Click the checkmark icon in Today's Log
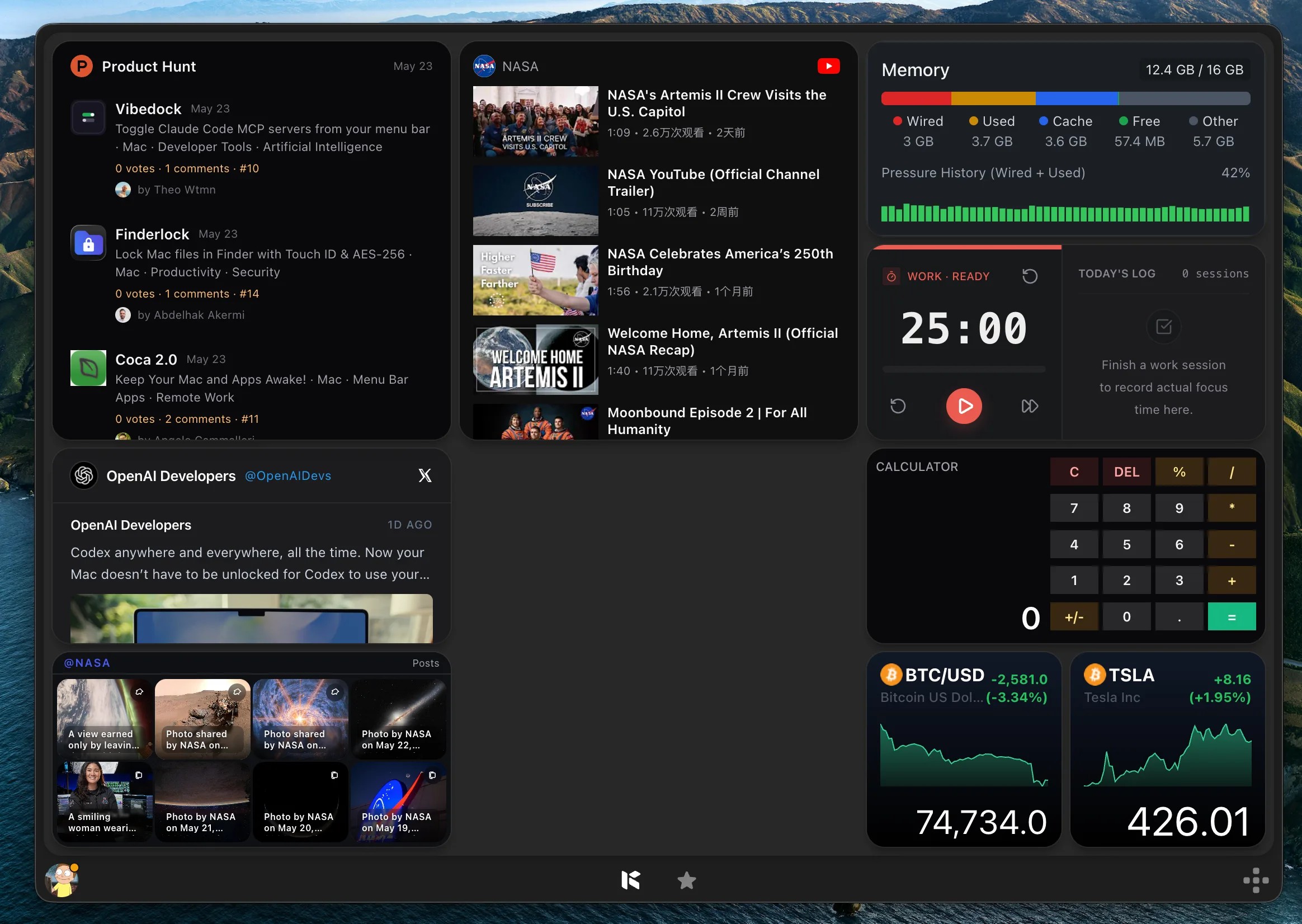This screenshot has height=924, width=1302. point(1164,327)
